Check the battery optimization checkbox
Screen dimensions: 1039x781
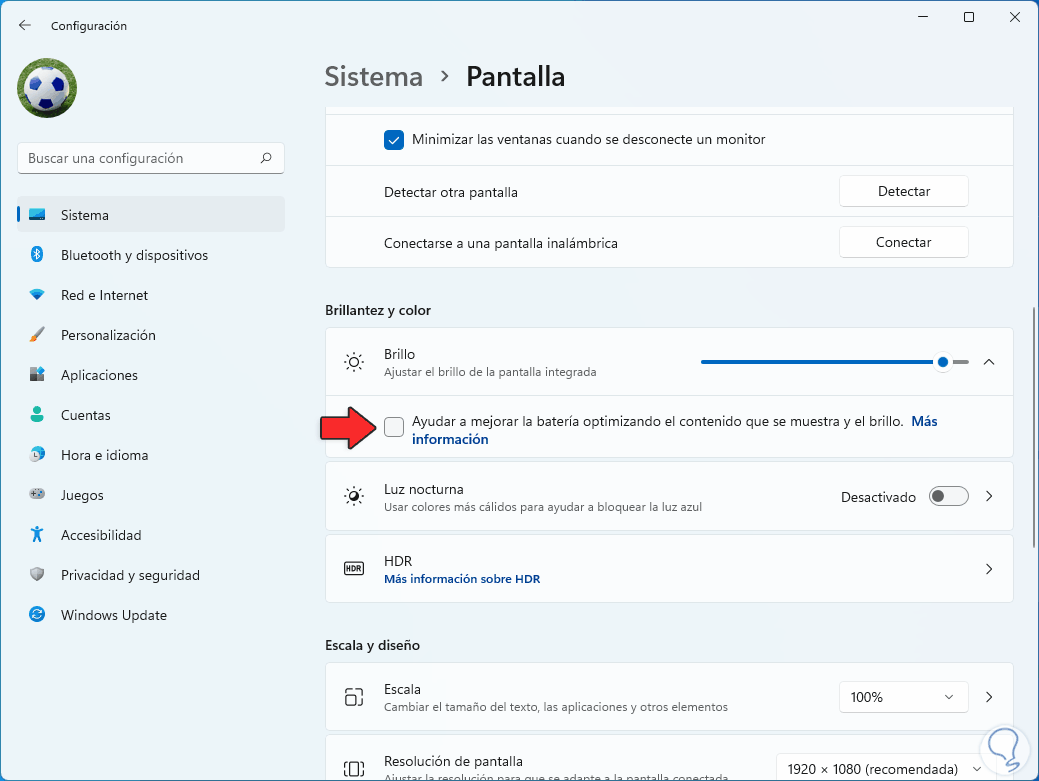coord(394,427)
